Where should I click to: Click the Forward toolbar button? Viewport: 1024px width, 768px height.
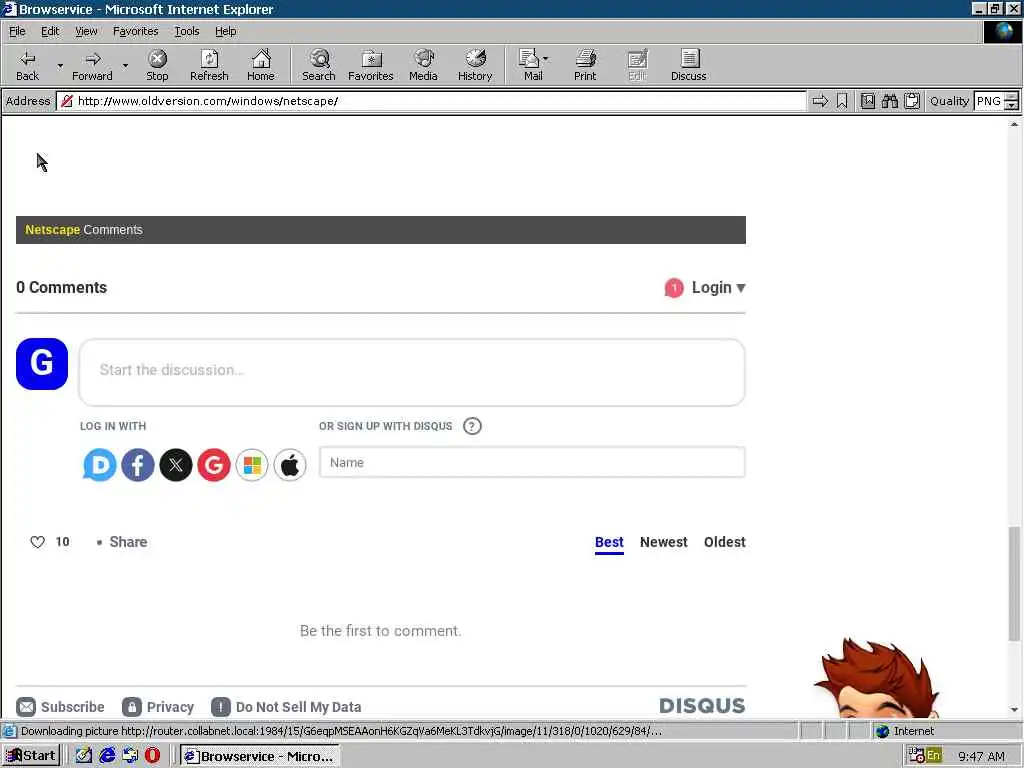pos(92,65)
